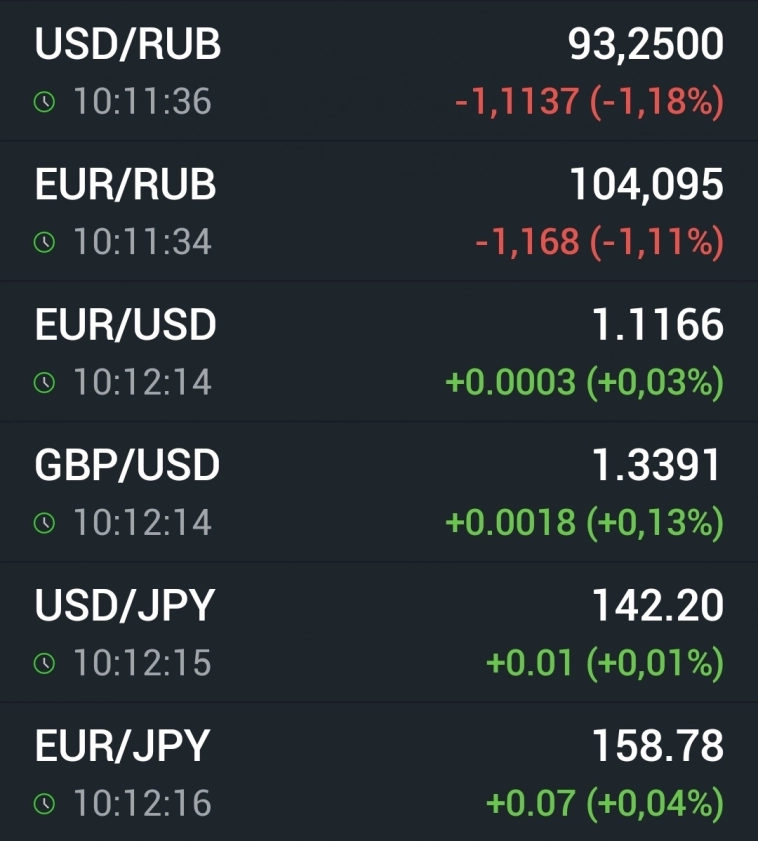This screenshot has height=841, width=758.
Task: Tap the EUR/USD rate 1.1166
Action: pos(657,325)
